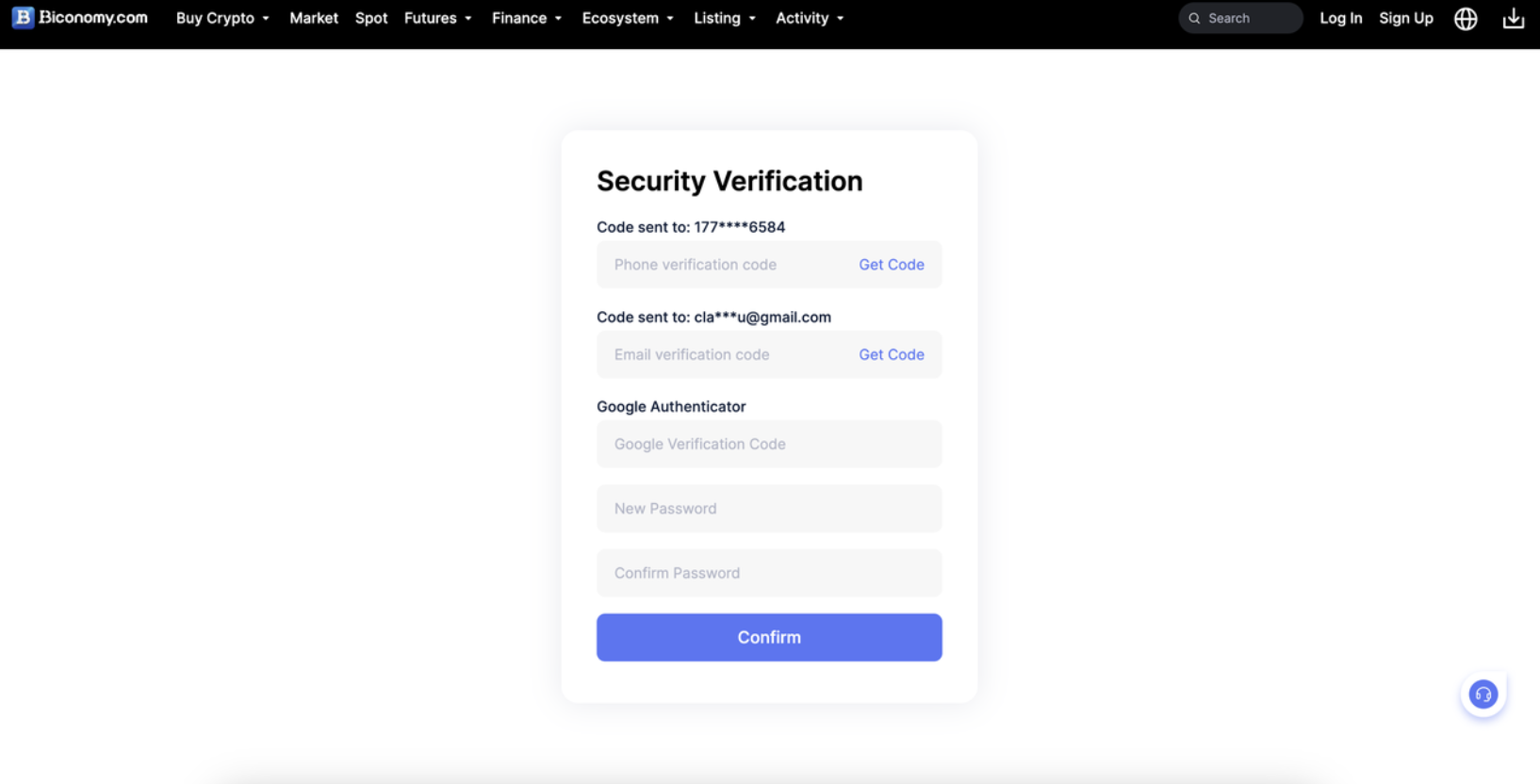Focus the Google Verification Code field

(x=768, y=445)
